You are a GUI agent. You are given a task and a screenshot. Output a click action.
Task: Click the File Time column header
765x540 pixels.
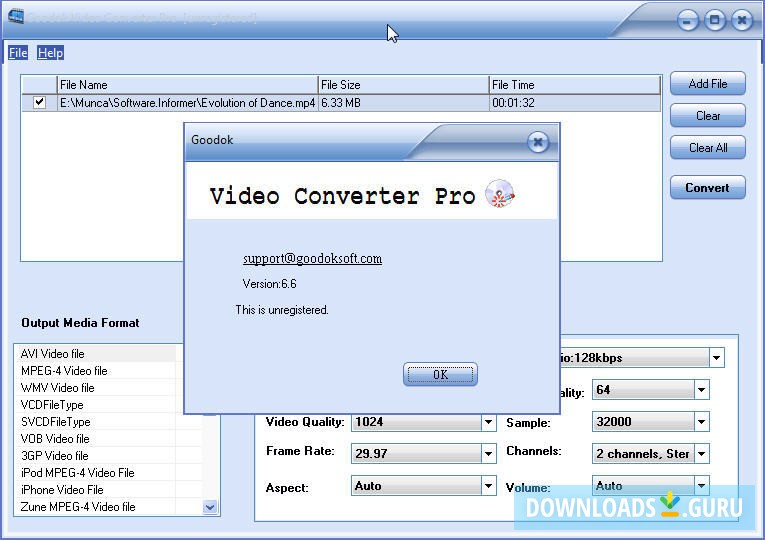coord(575,85)
